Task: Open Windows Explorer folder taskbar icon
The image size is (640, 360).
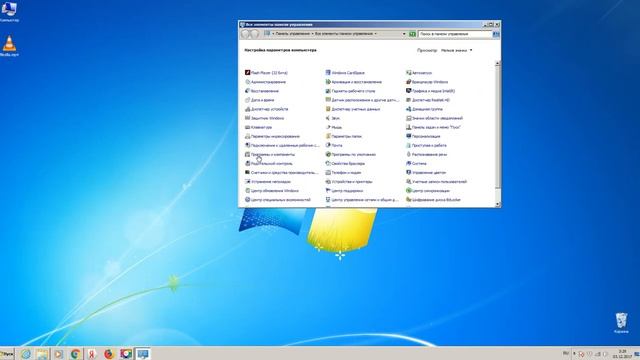Action: 42,354
